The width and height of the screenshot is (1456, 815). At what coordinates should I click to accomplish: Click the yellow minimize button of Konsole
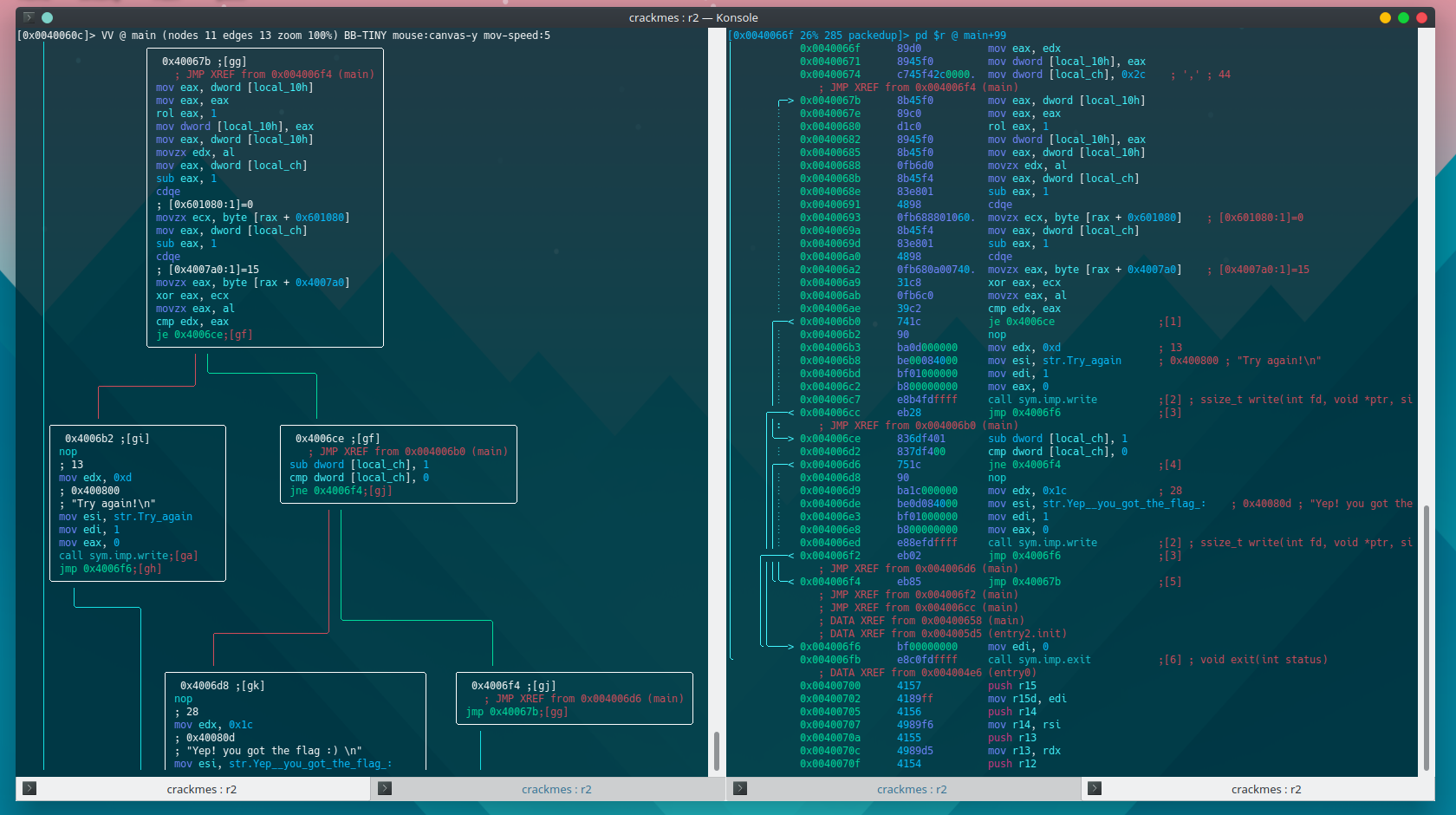click(x=1385, y=17)
